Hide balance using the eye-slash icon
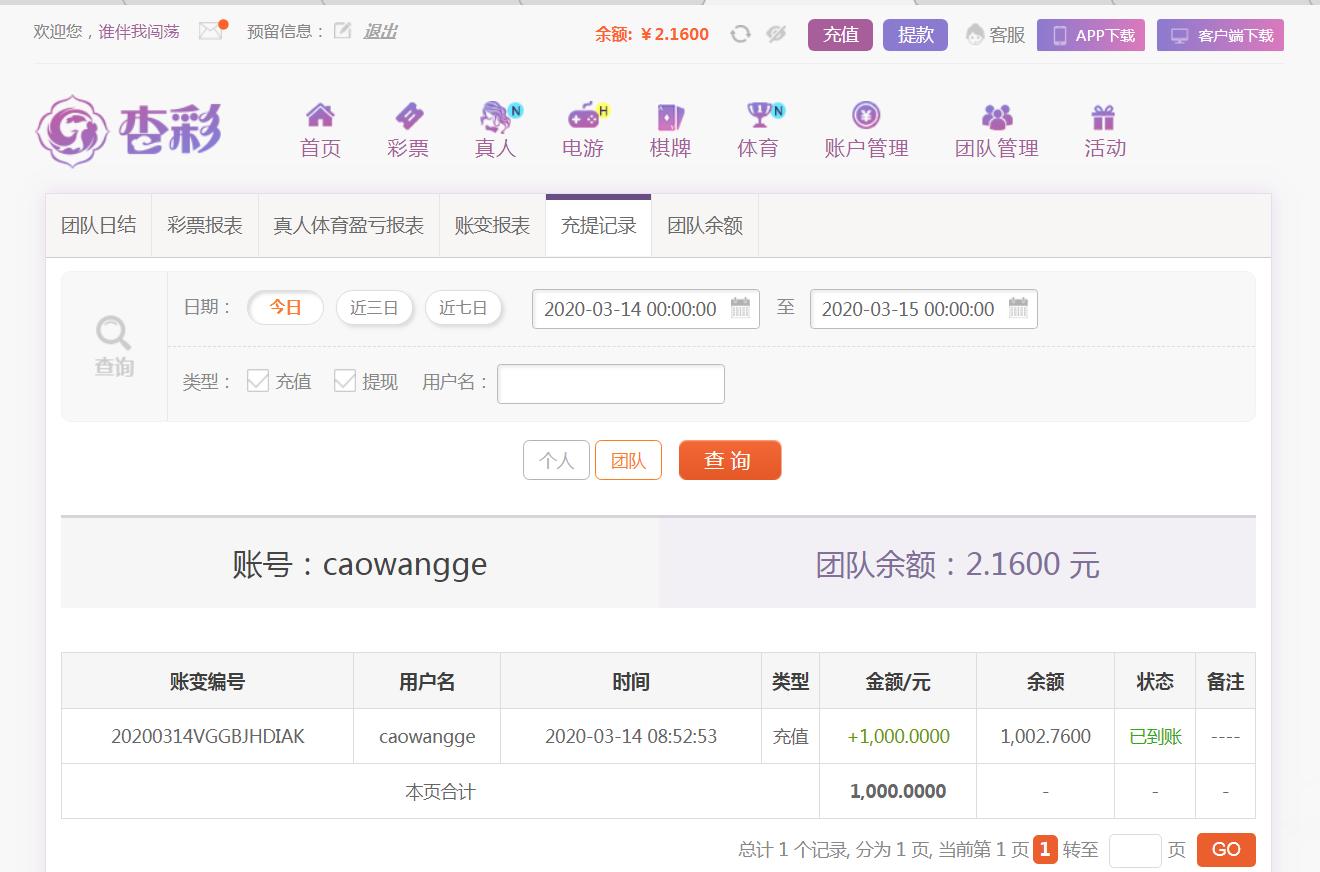The image size is (1320, 872). click(776, 34)
